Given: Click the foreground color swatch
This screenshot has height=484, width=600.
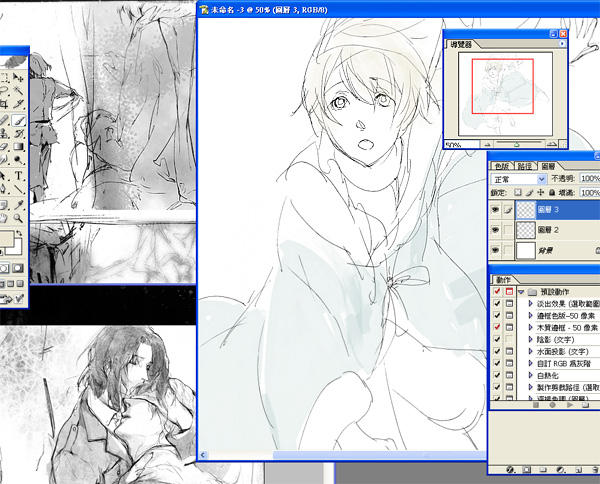Looking at the screenshot, I should [x=6, y=238].
